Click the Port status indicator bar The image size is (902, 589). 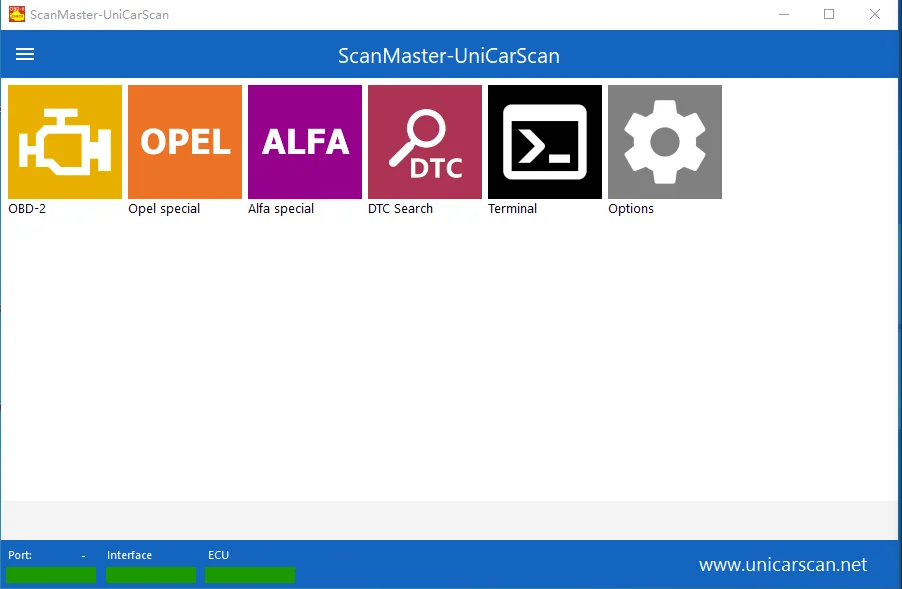[51, 575]
